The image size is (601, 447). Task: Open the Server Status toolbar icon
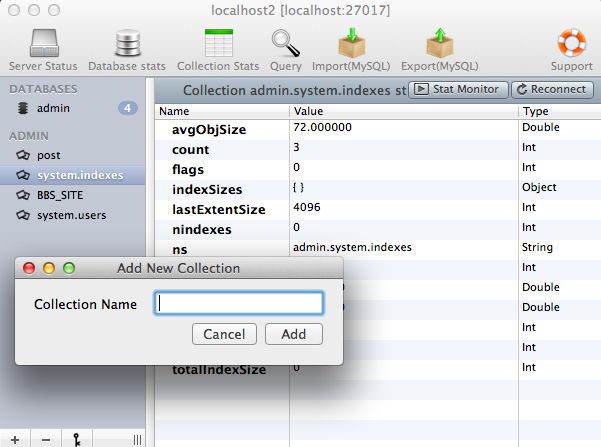tap(44, 43)
